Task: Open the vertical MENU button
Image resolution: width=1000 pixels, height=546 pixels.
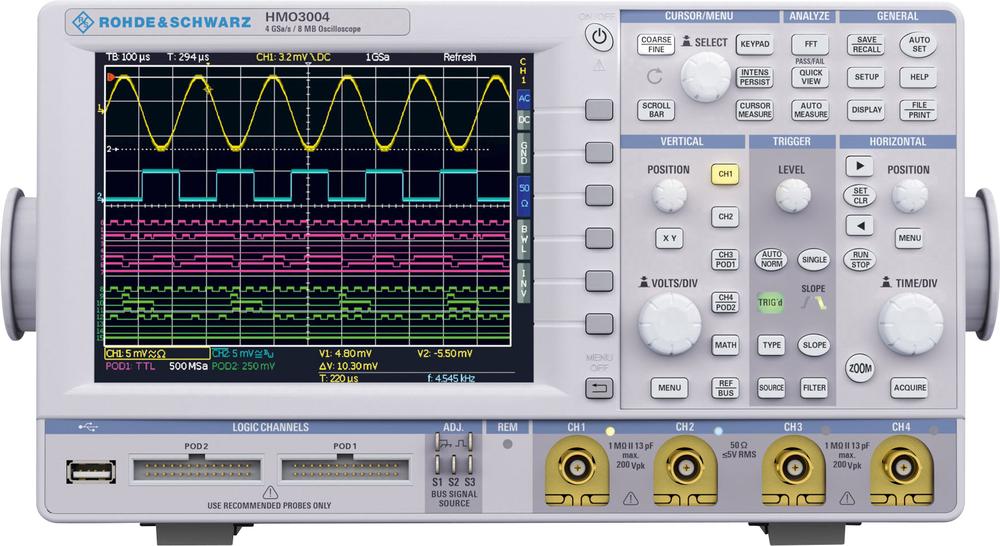Action: point(669,388)
